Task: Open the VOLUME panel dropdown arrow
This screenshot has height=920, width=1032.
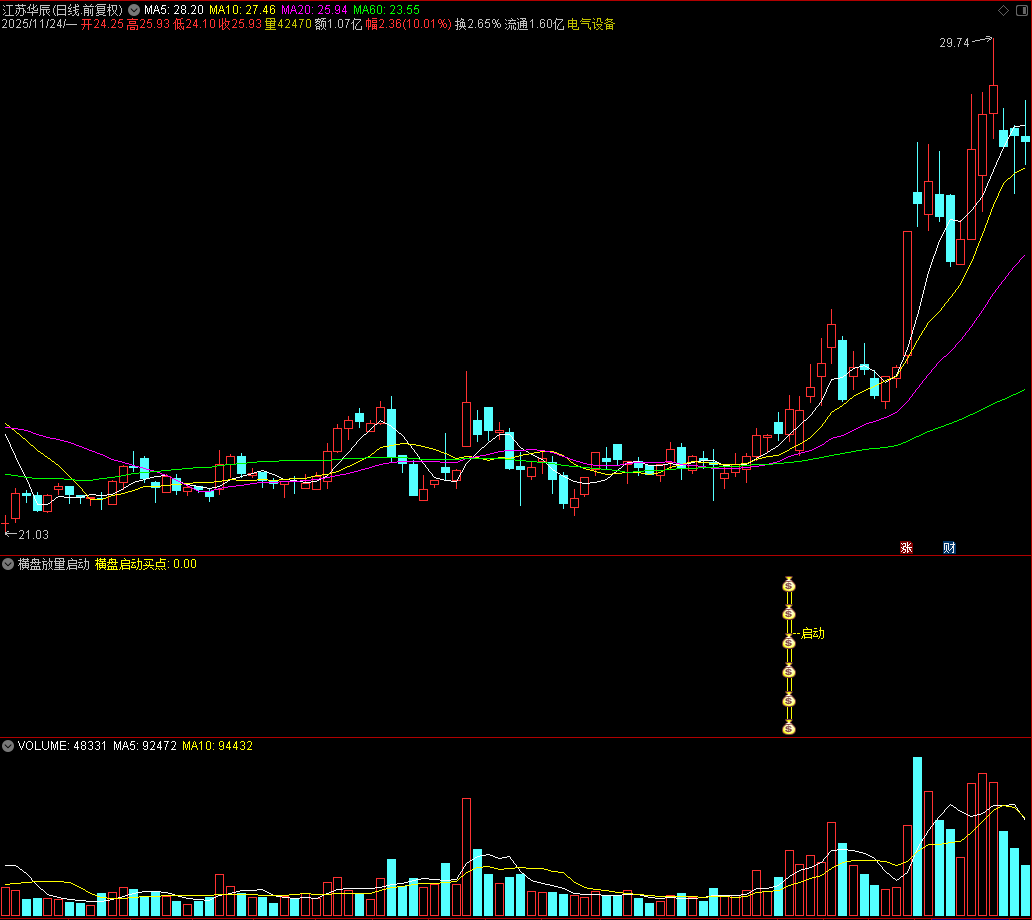Action: tap(8, 746)
